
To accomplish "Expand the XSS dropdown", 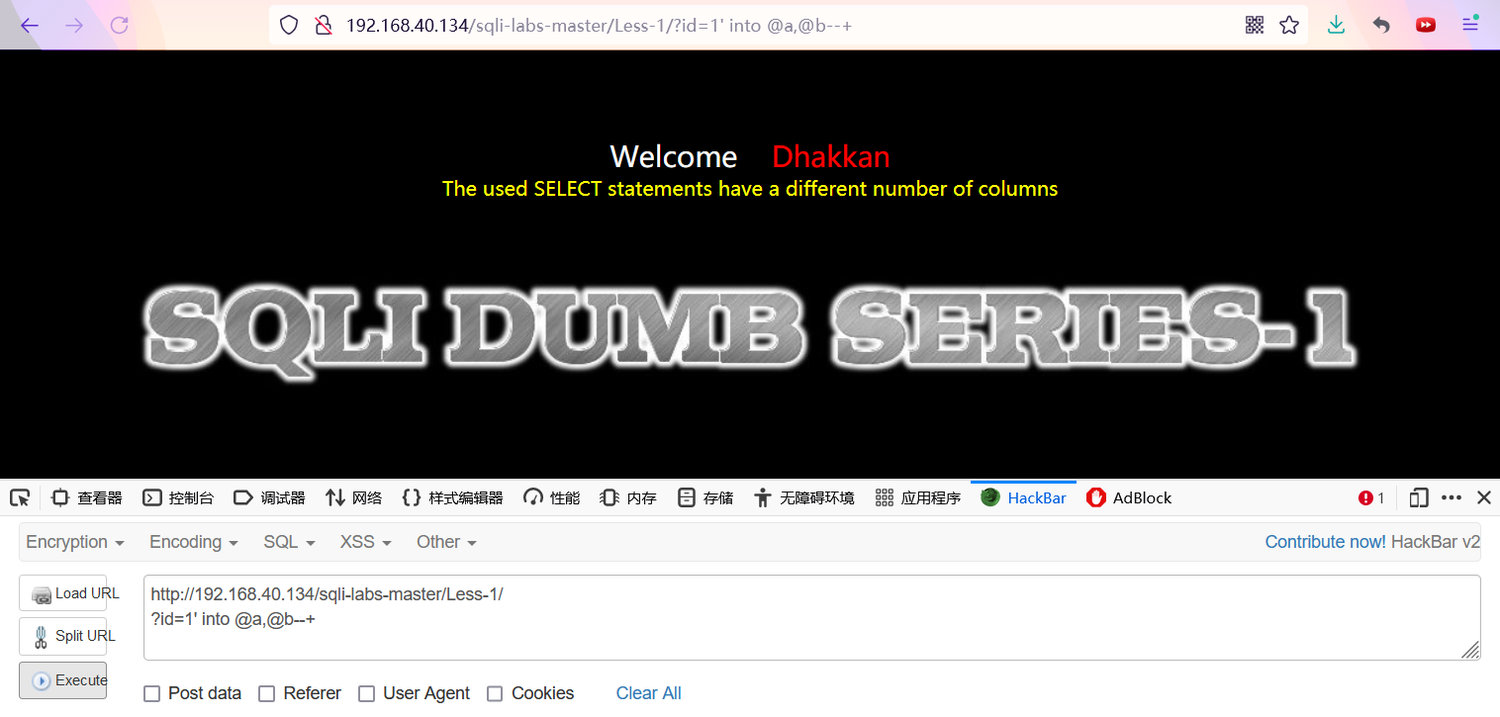I will (365, 542).
